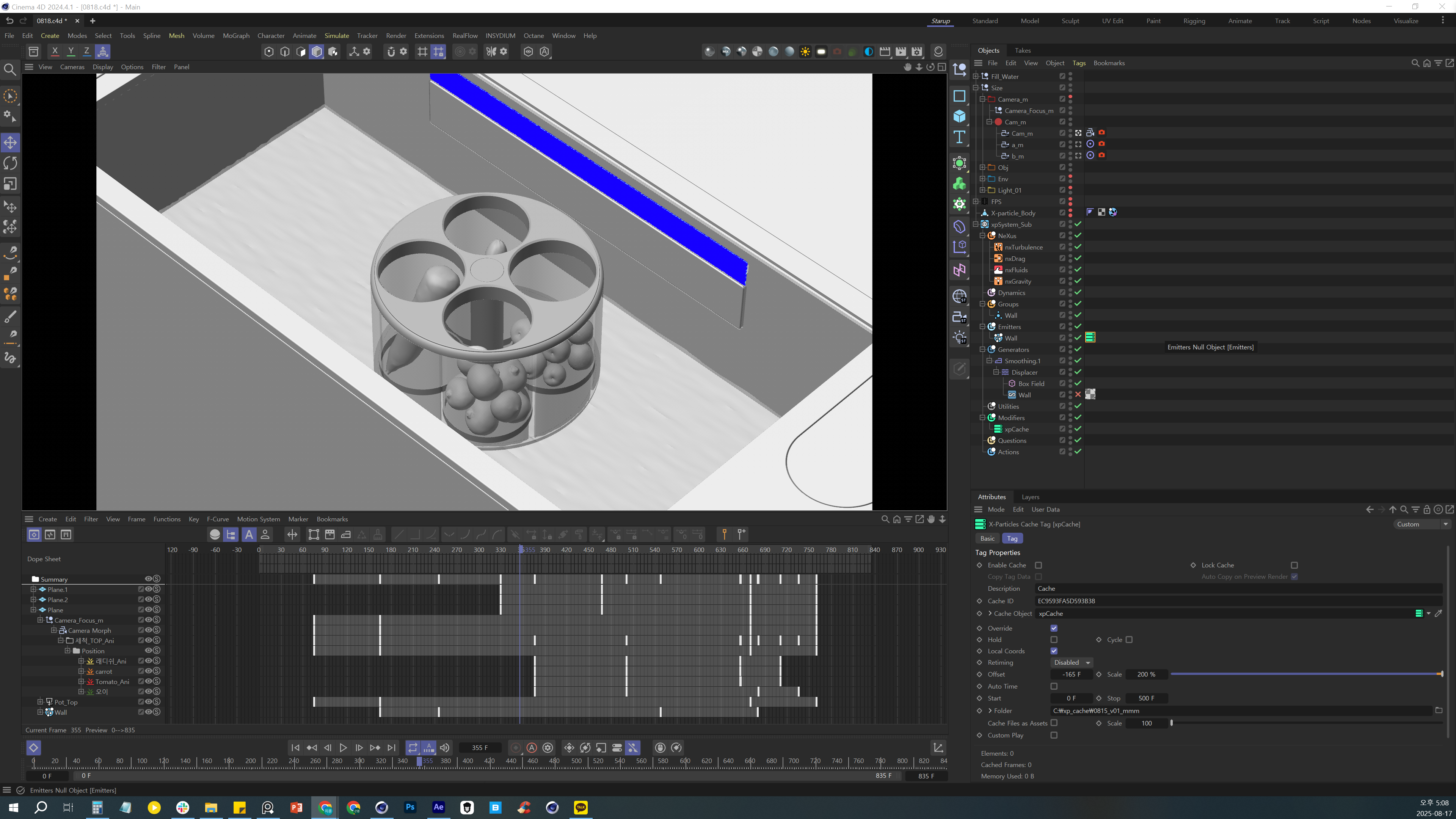Switch to the Layers tab
The height and width of the screenshot is (819, 1456).
[x=1031, y=497]
